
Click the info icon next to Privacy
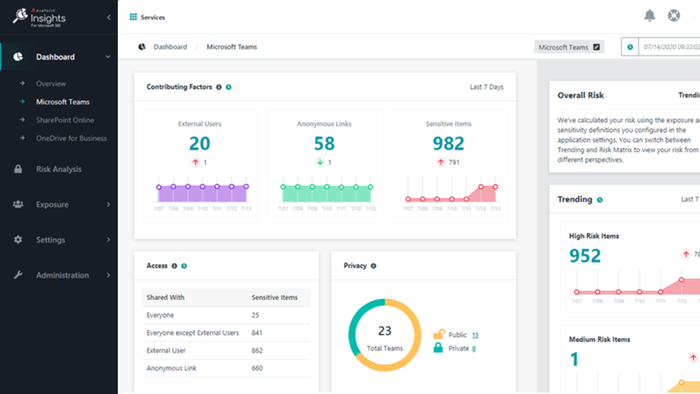point(373,266)
